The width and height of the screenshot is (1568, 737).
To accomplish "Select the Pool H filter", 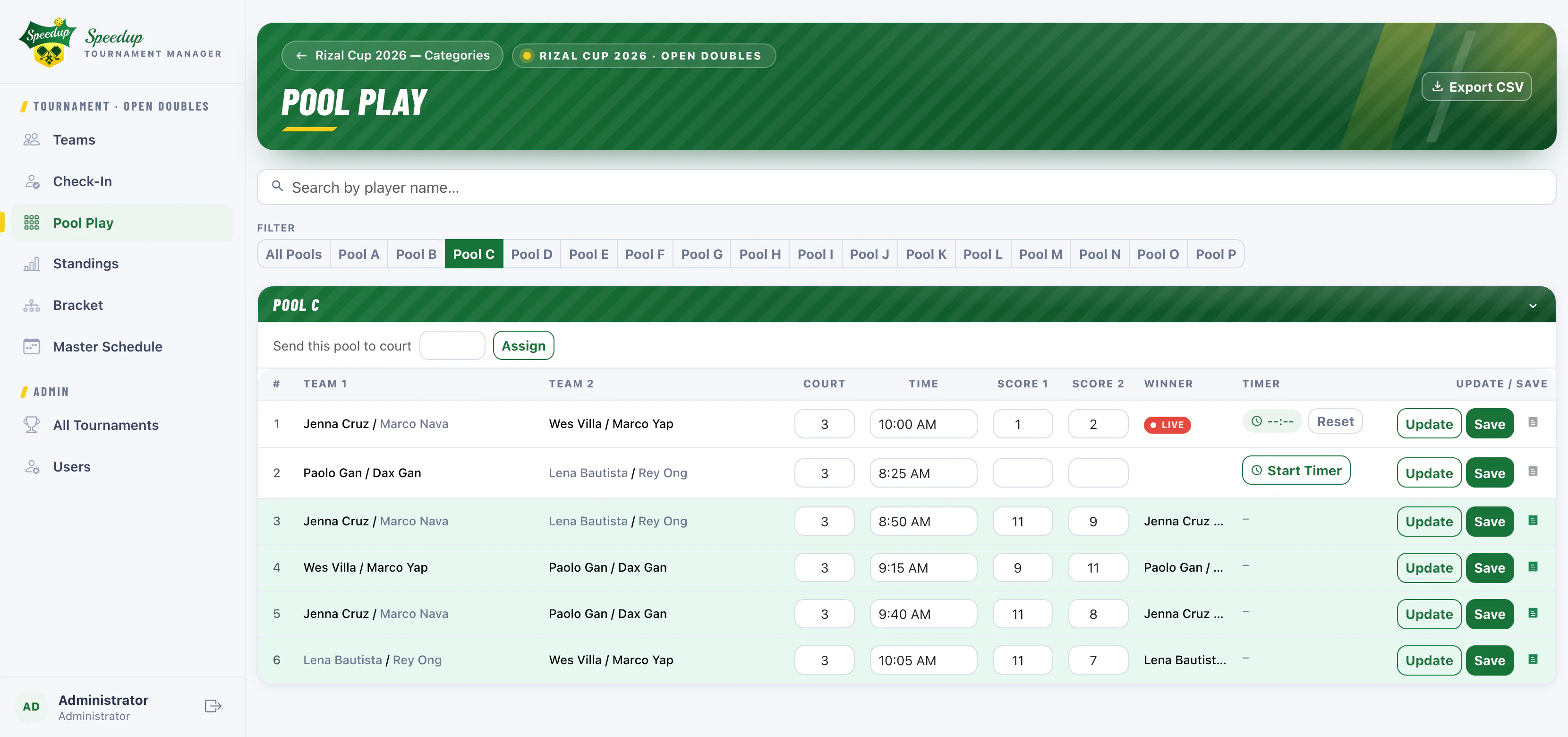I will (759, 254).
